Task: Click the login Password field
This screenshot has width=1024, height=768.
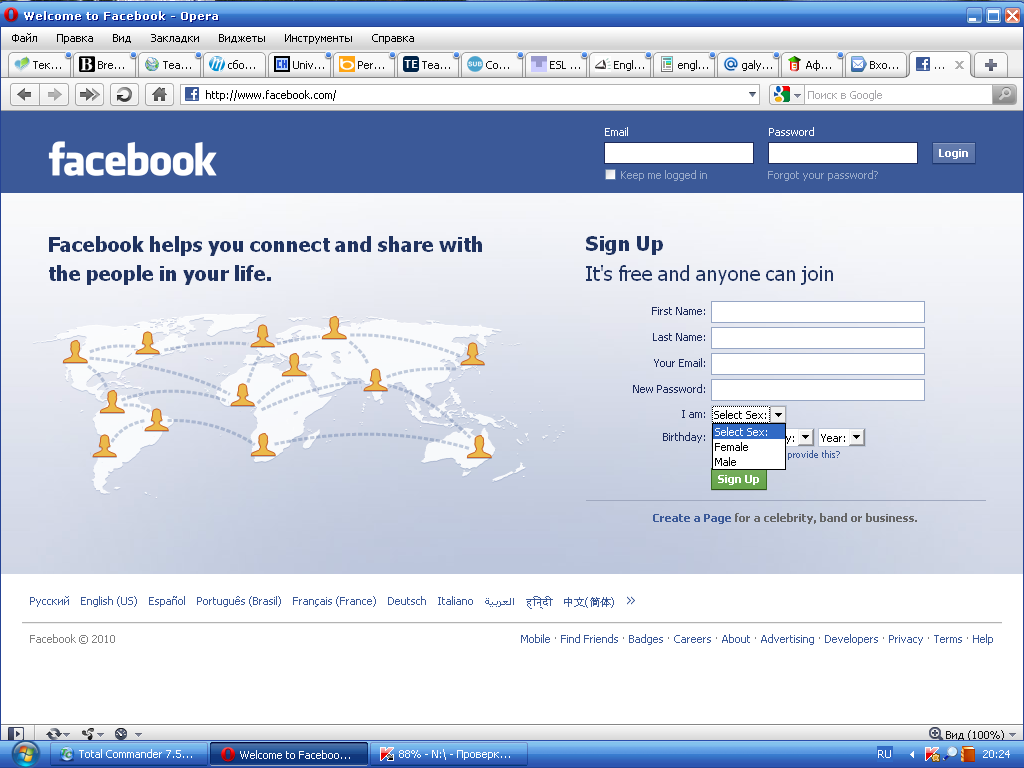Action: (842, 153)
